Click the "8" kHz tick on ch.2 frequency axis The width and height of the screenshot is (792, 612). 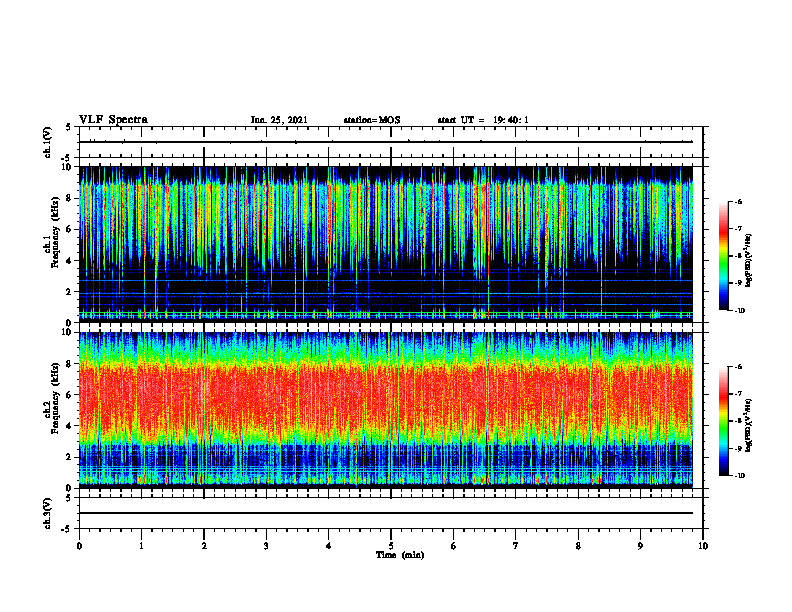(70, 364)
